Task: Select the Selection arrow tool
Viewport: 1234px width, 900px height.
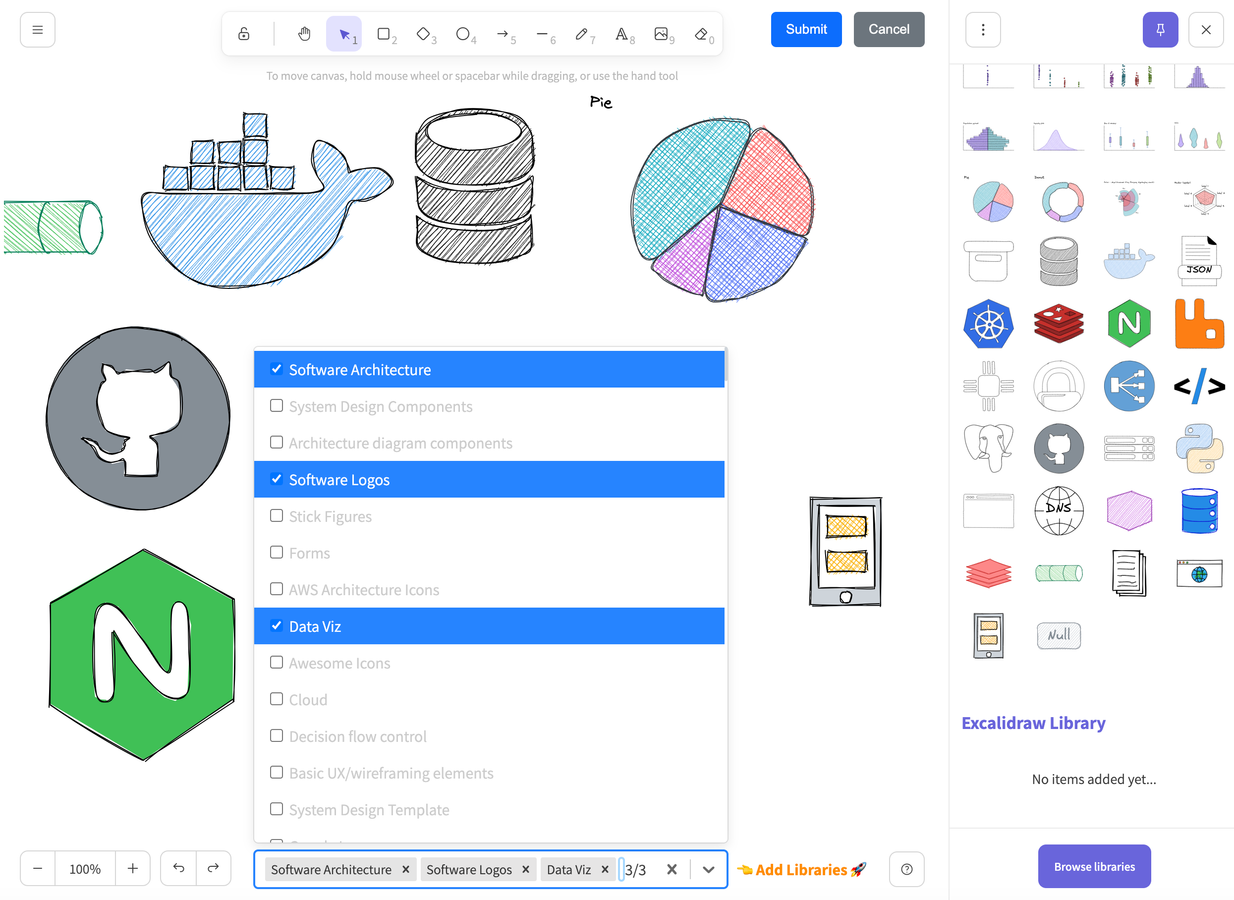Action: pyautogui.click(x=344, y=34)
